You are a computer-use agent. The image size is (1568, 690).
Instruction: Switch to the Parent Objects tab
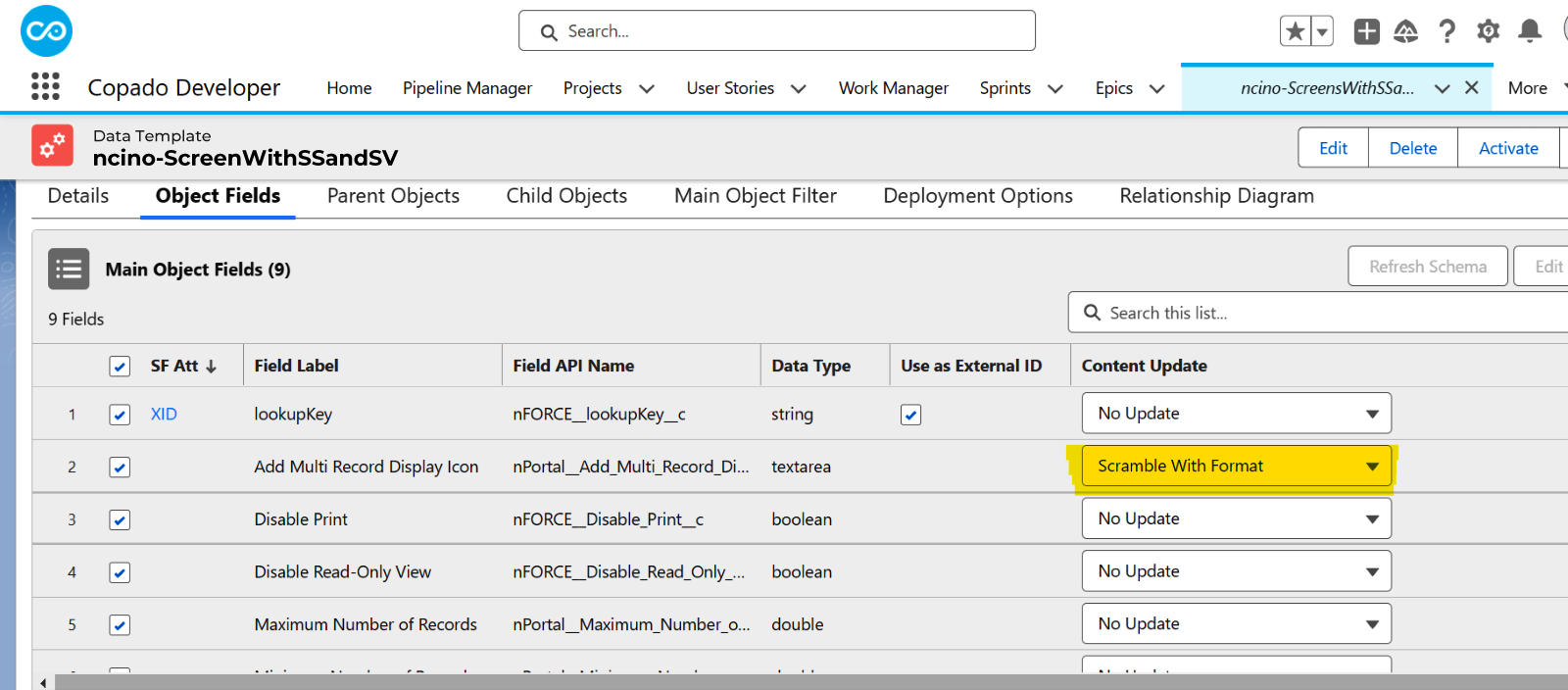[x=393, y=196]
